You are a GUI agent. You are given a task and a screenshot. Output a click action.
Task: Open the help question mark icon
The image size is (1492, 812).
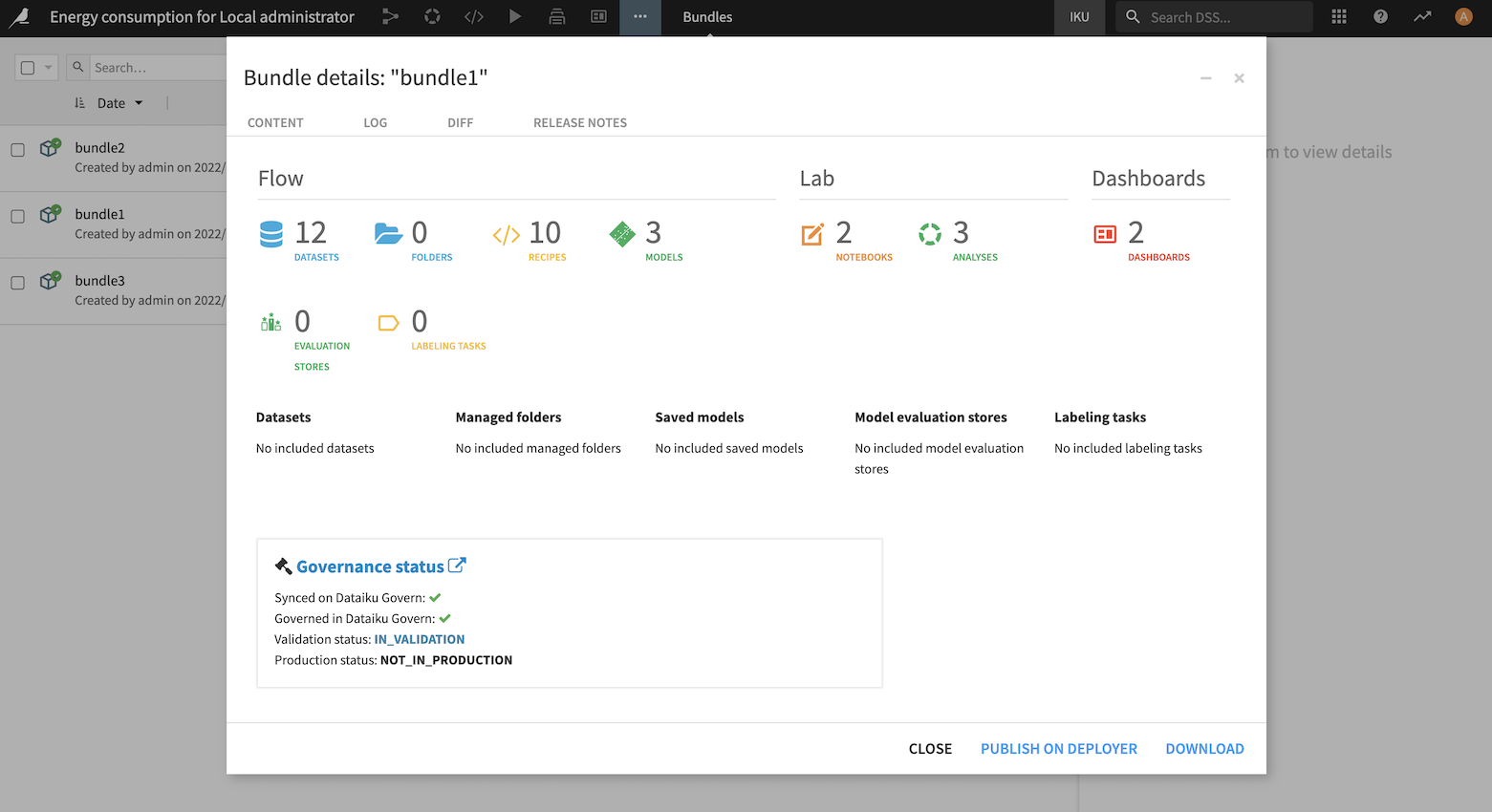point(1380,16)
